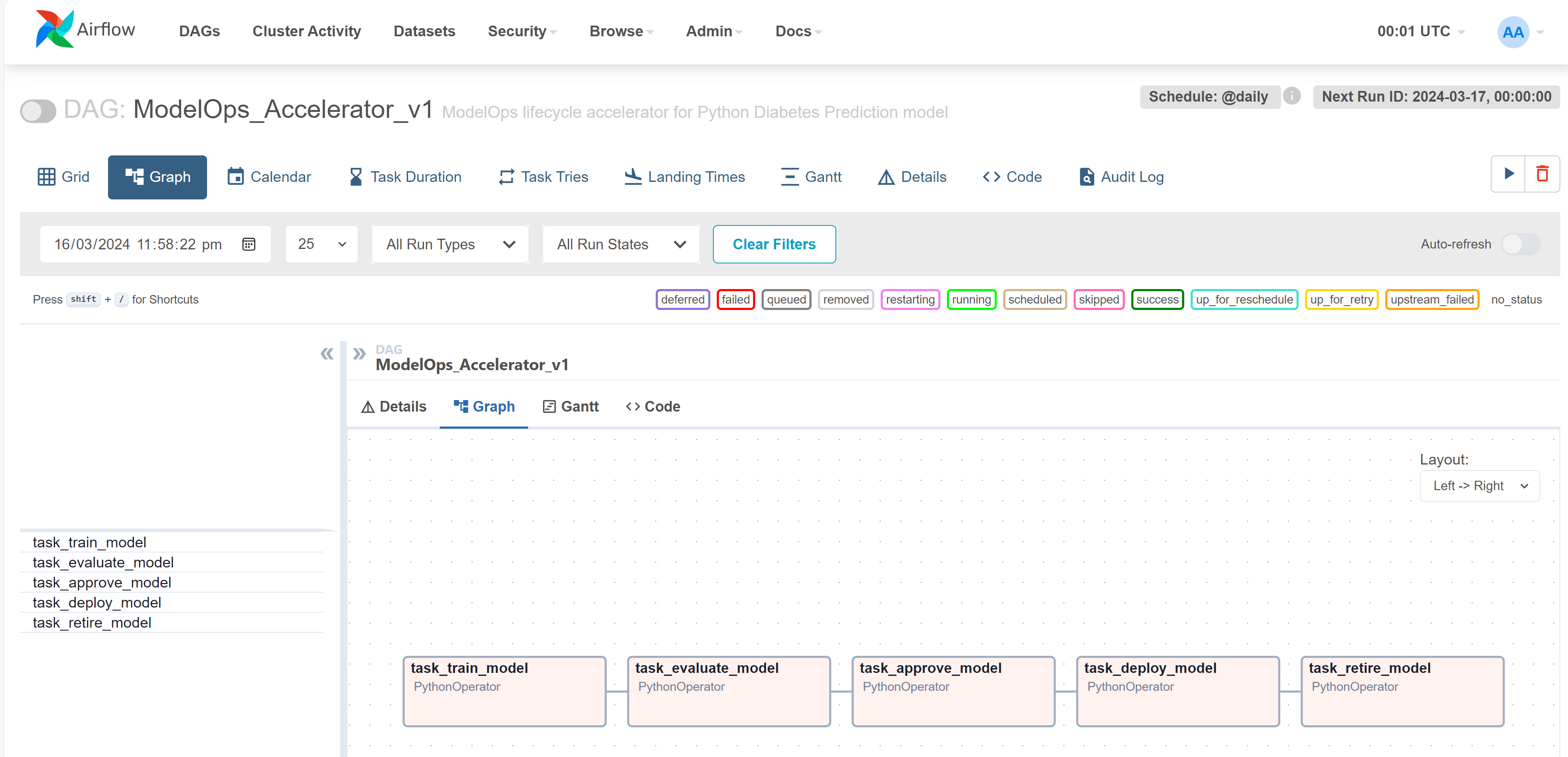Expand the details panel with double-right chevrons
Screen dimensions: 1568x757
(359, 353)
